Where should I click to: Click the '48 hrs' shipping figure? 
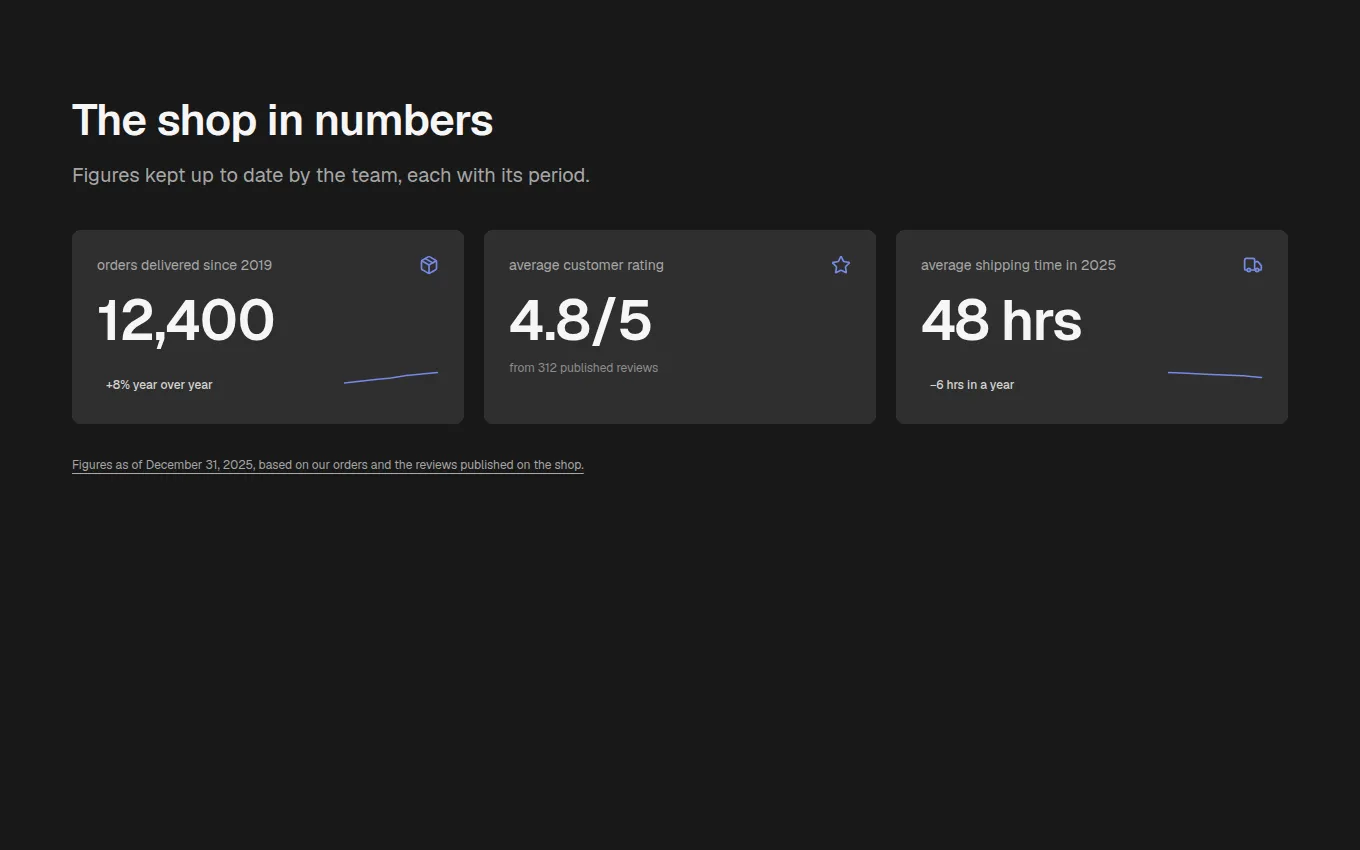[x=1001, y=321]
